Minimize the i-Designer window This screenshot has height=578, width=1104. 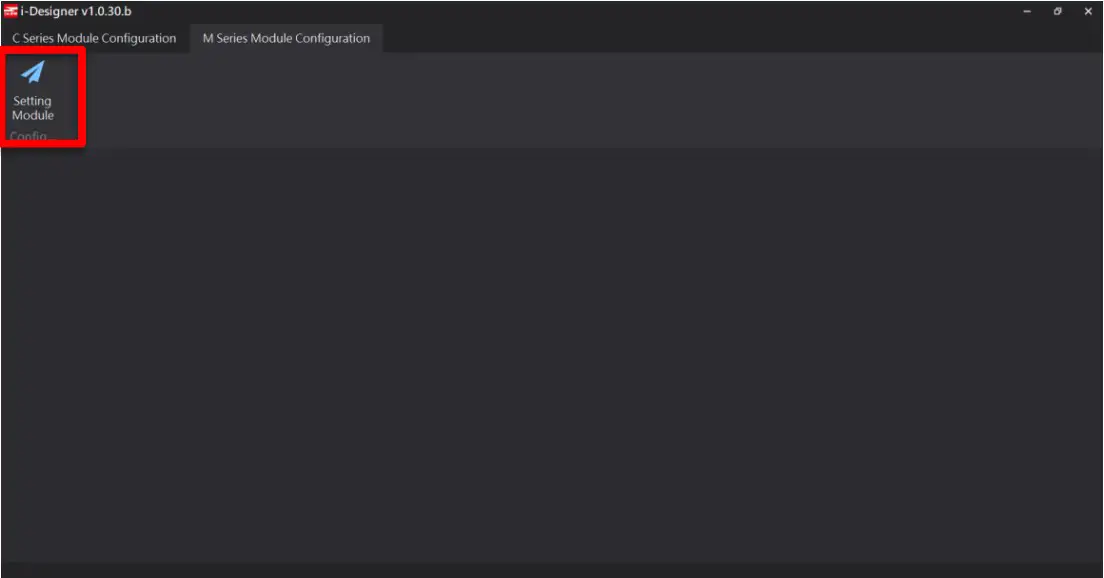1027,11
